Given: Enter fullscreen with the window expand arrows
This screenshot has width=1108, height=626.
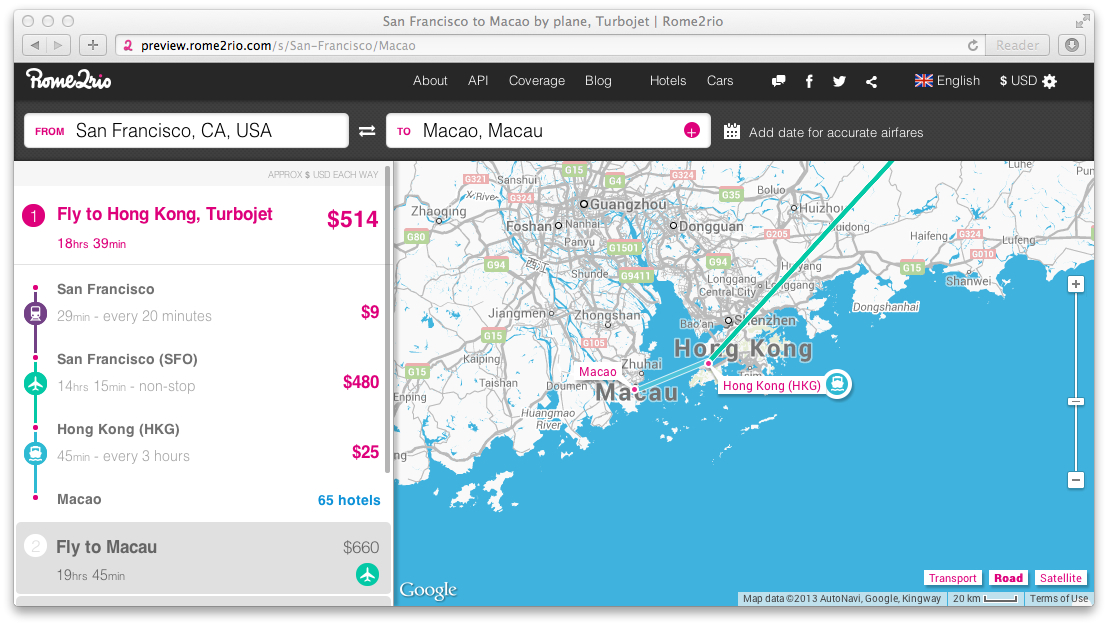Looking at the screenshot, I should tap(1082, 21).
